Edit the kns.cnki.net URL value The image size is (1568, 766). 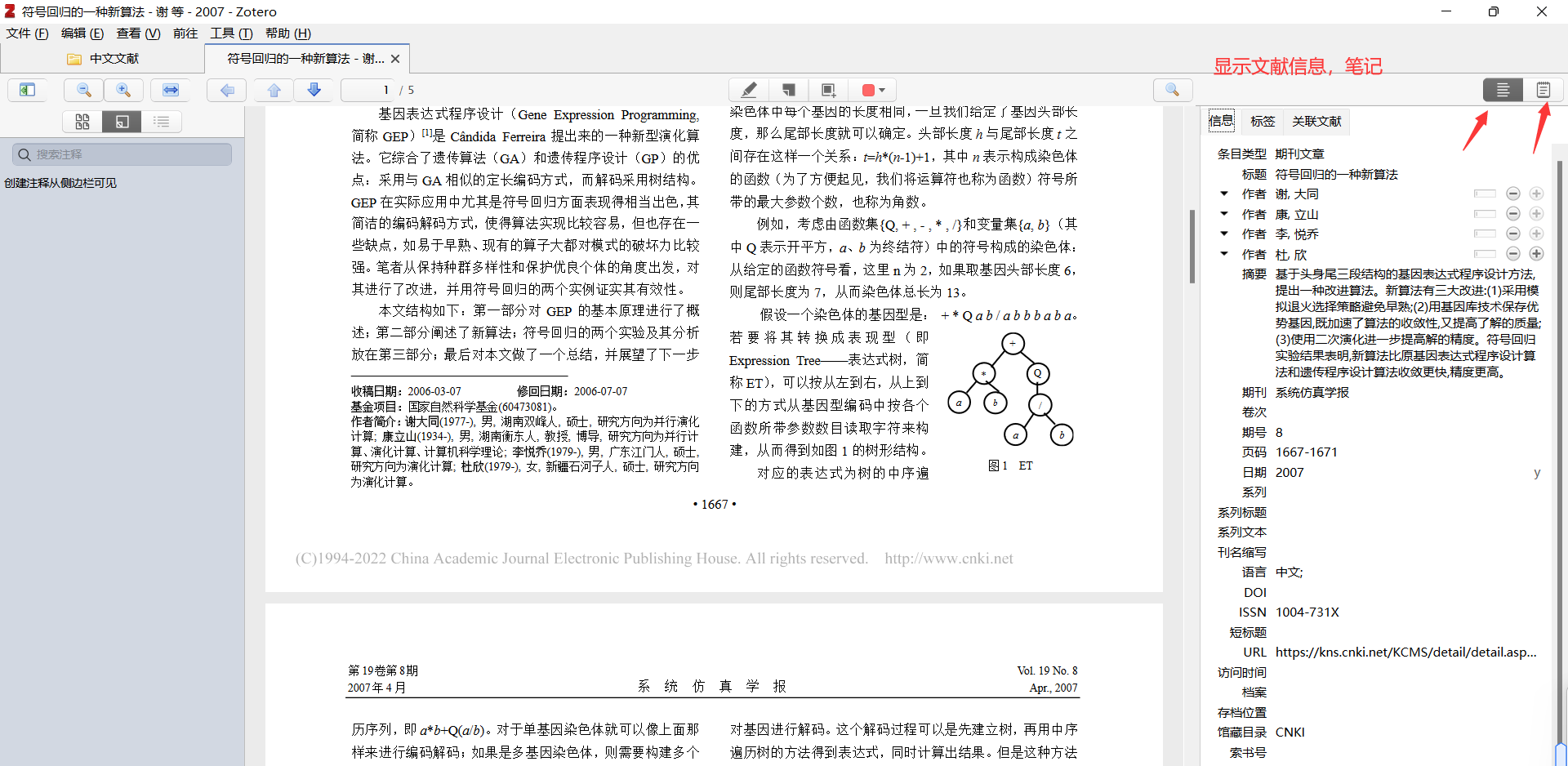(1405, 652)
